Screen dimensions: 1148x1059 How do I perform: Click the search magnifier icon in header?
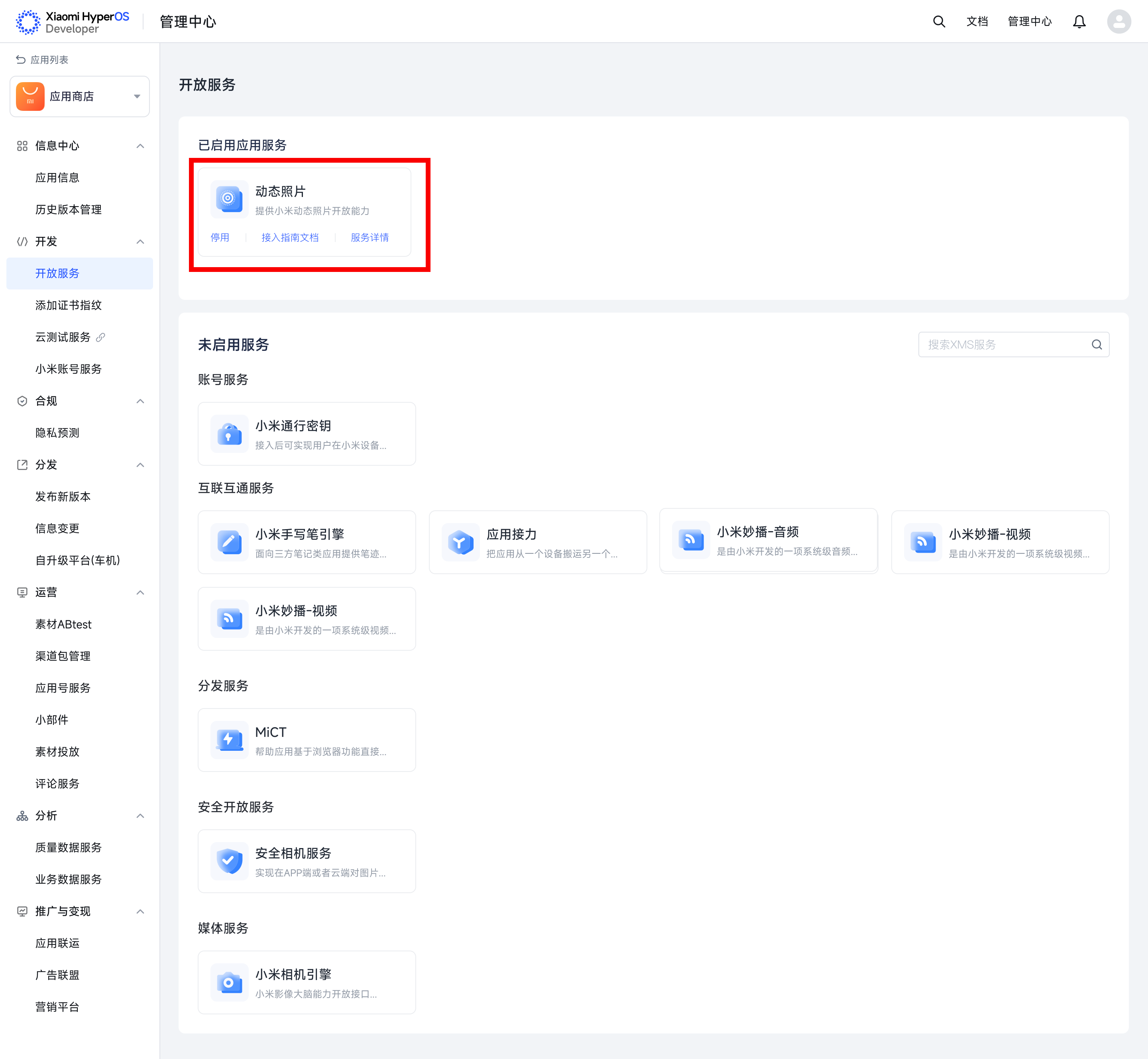(938, 22)
